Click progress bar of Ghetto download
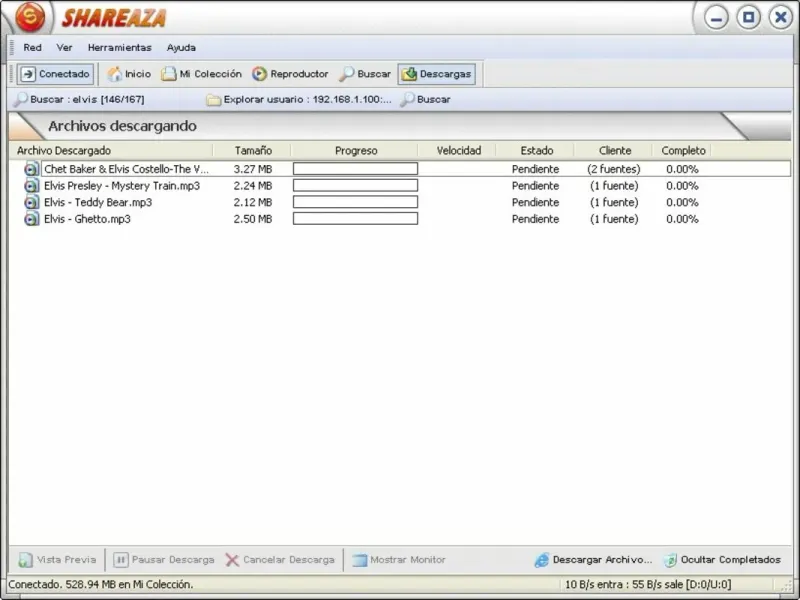Image resolution: width=800 pixels, height=600 pixels. [x=355, y=219]
